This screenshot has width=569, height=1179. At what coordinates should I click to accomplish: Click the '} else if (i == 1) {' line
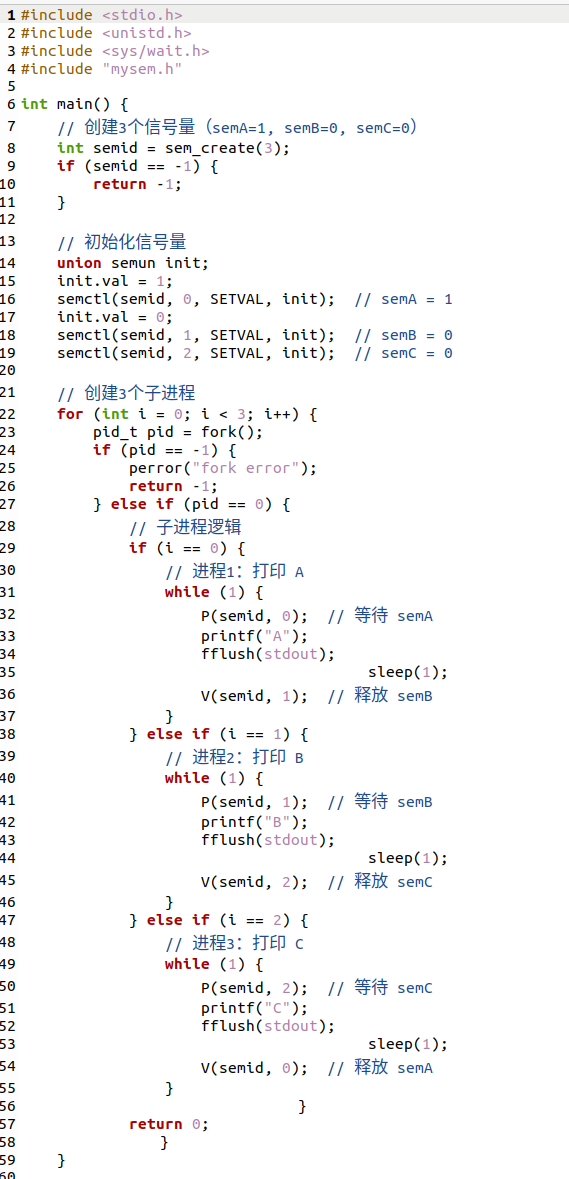[219, 733]
